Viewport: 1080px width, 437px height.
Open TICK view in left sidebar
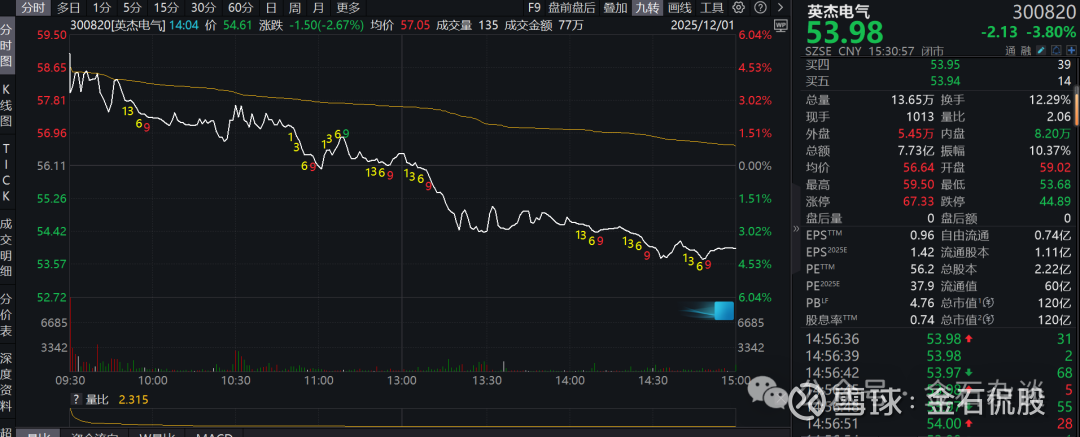tap(6, 172)
